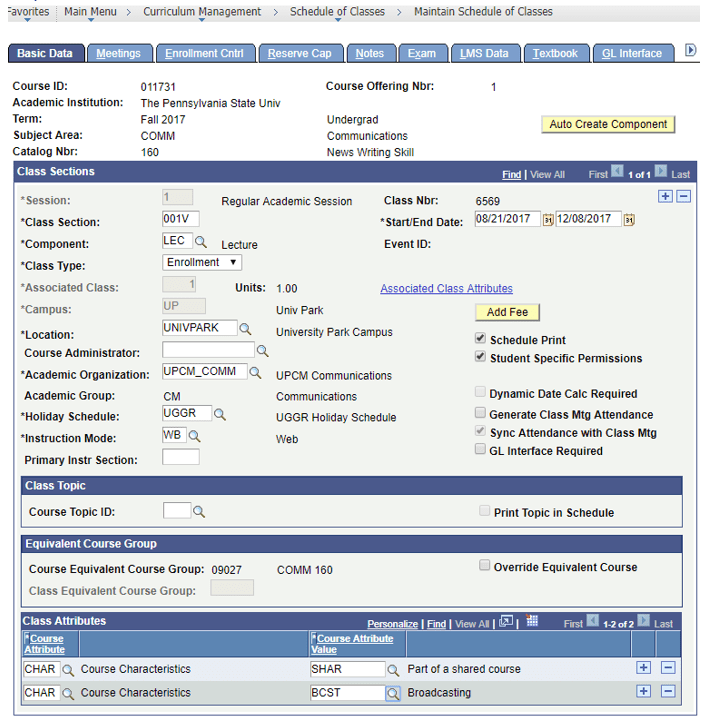The width and height of the screenshot is (708, 722).
Task: Open the end date calendar picker
Action: (x=629, y=220)
